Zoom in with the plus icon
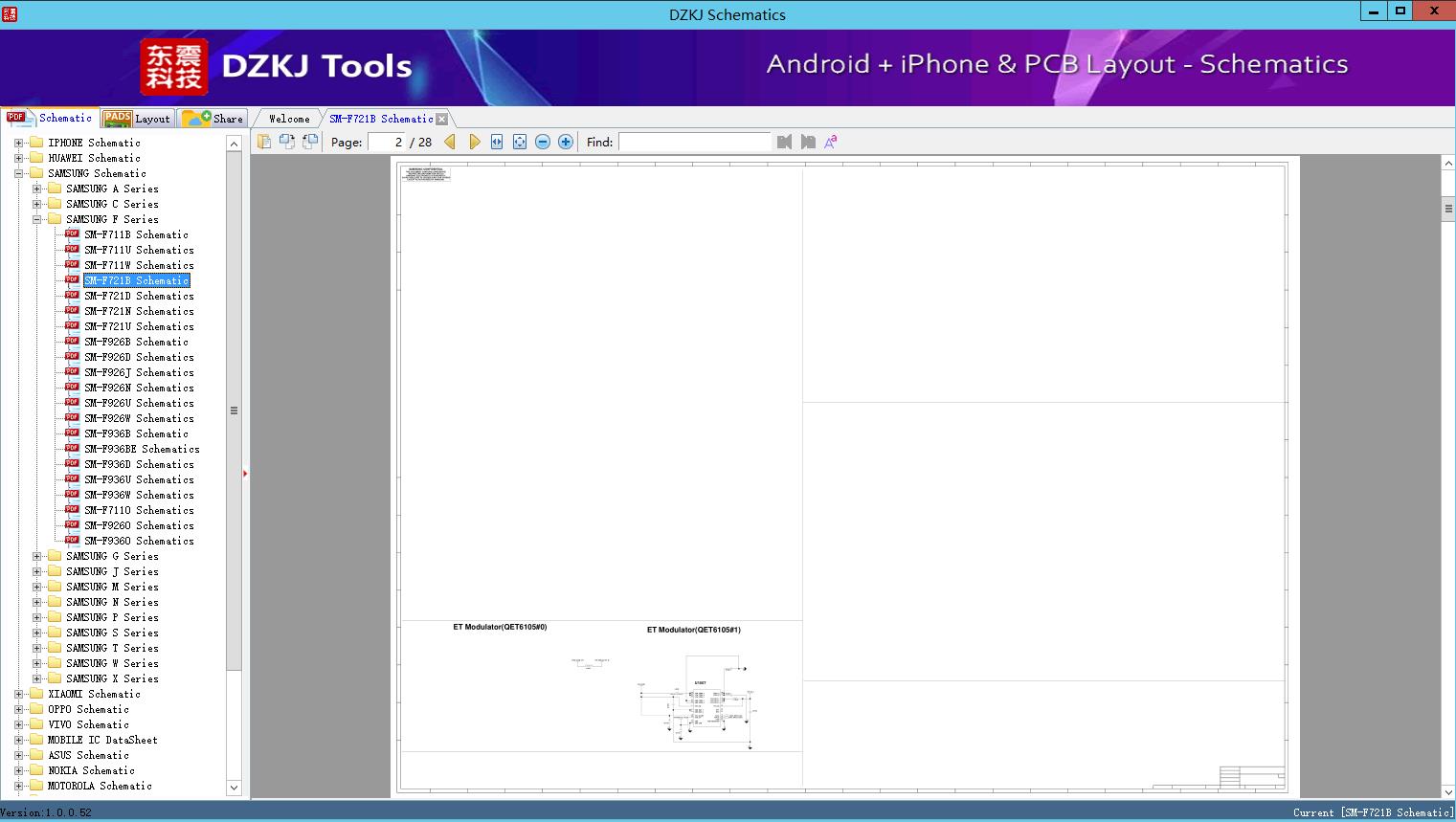This screenshot has width=1456, height=822. click(x=566, y=142)
